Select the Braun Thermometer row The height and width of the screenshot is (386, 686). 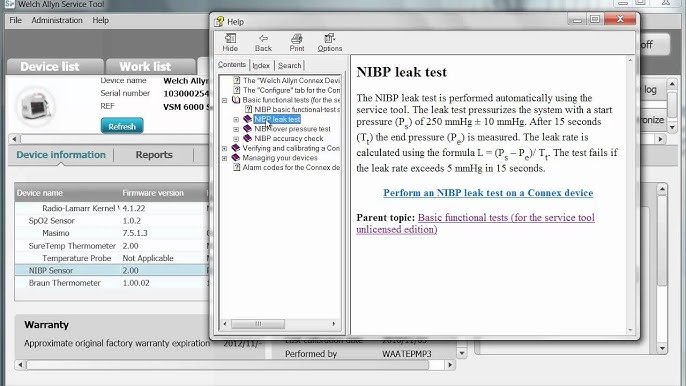point(112,283)
